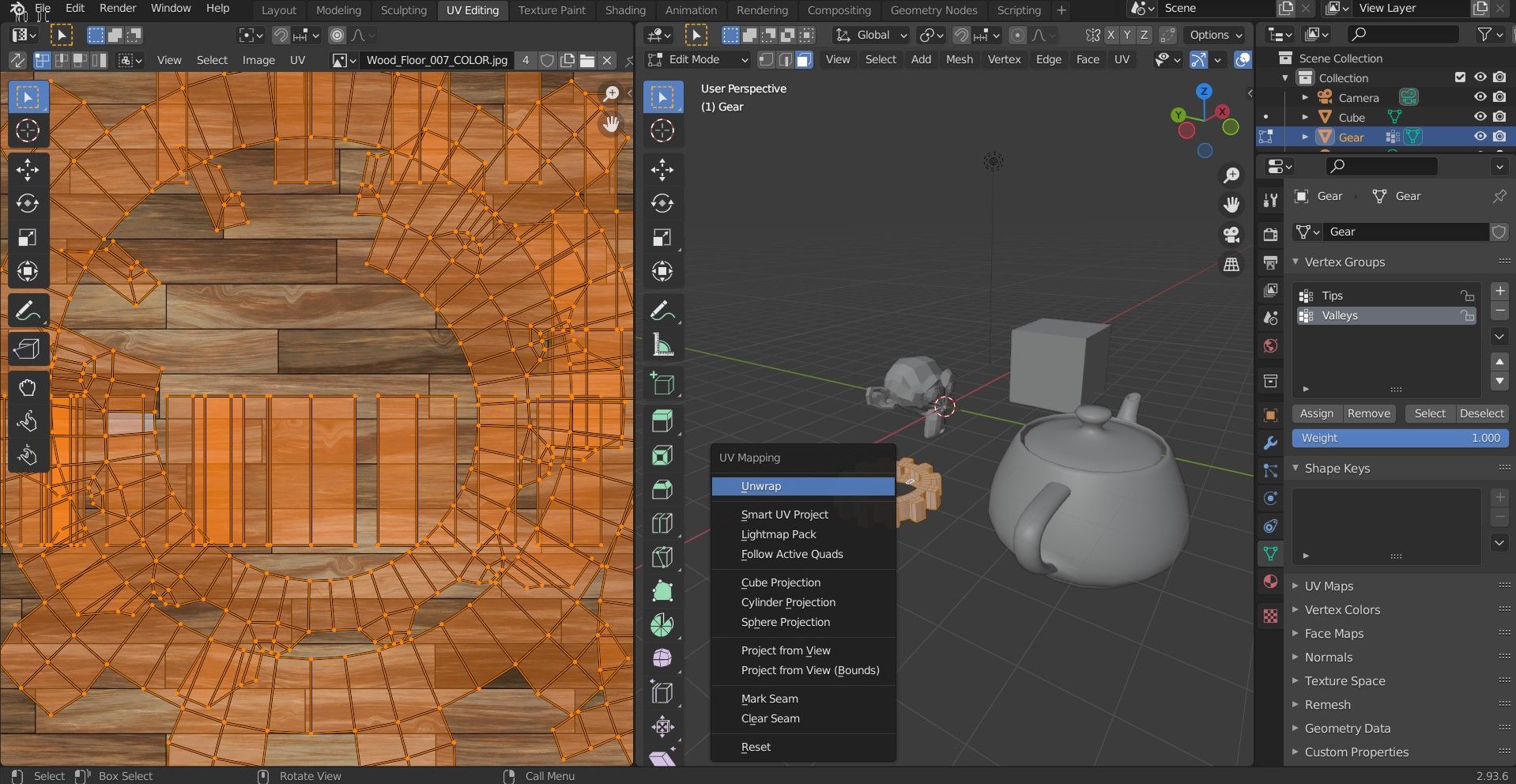
Task: Open the Edit Mode dropdown
Action: point(696,59)
